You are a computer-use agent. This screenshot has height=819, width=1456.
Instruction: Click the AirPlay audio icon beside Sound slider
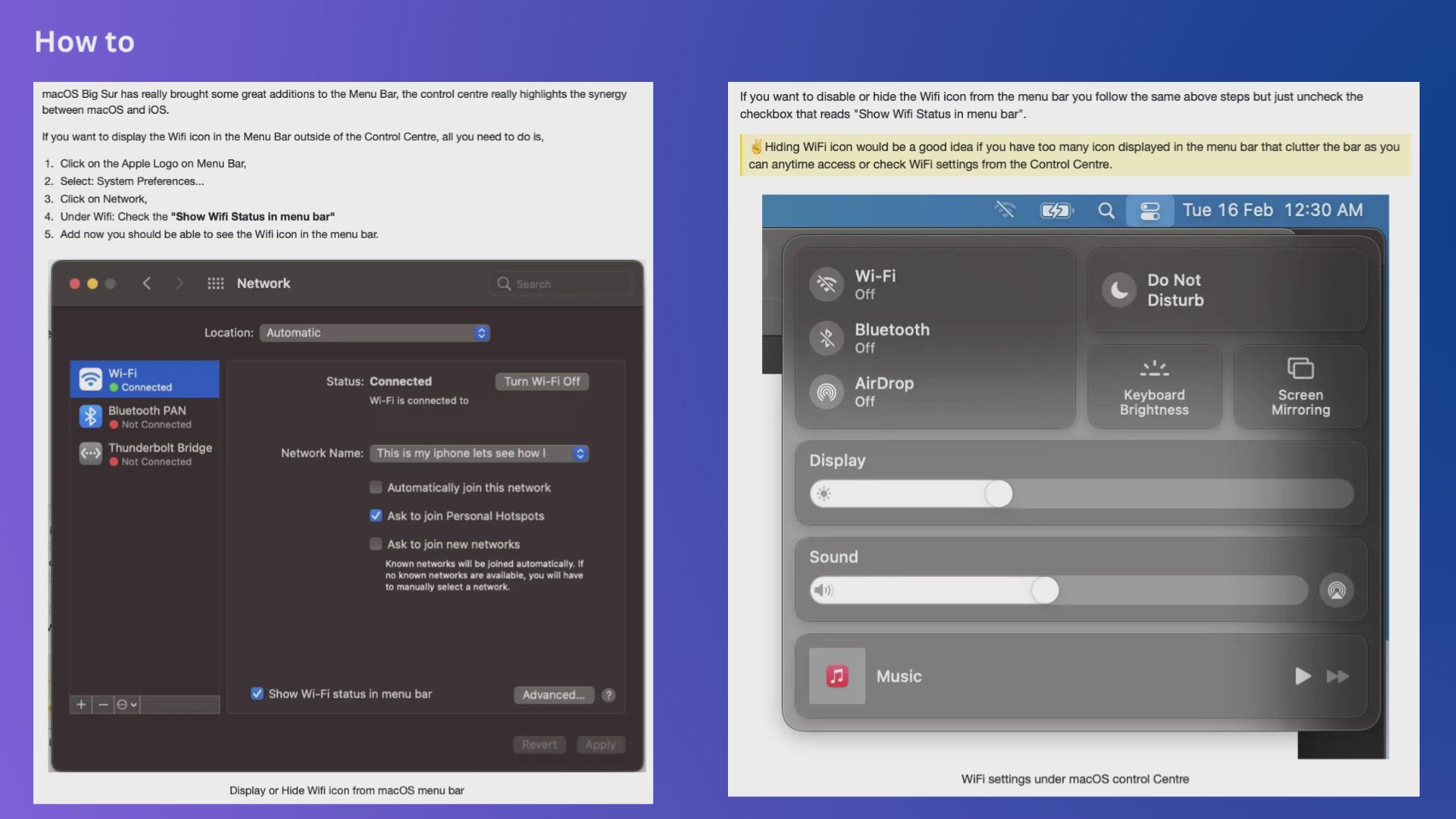coord(1336,591)
